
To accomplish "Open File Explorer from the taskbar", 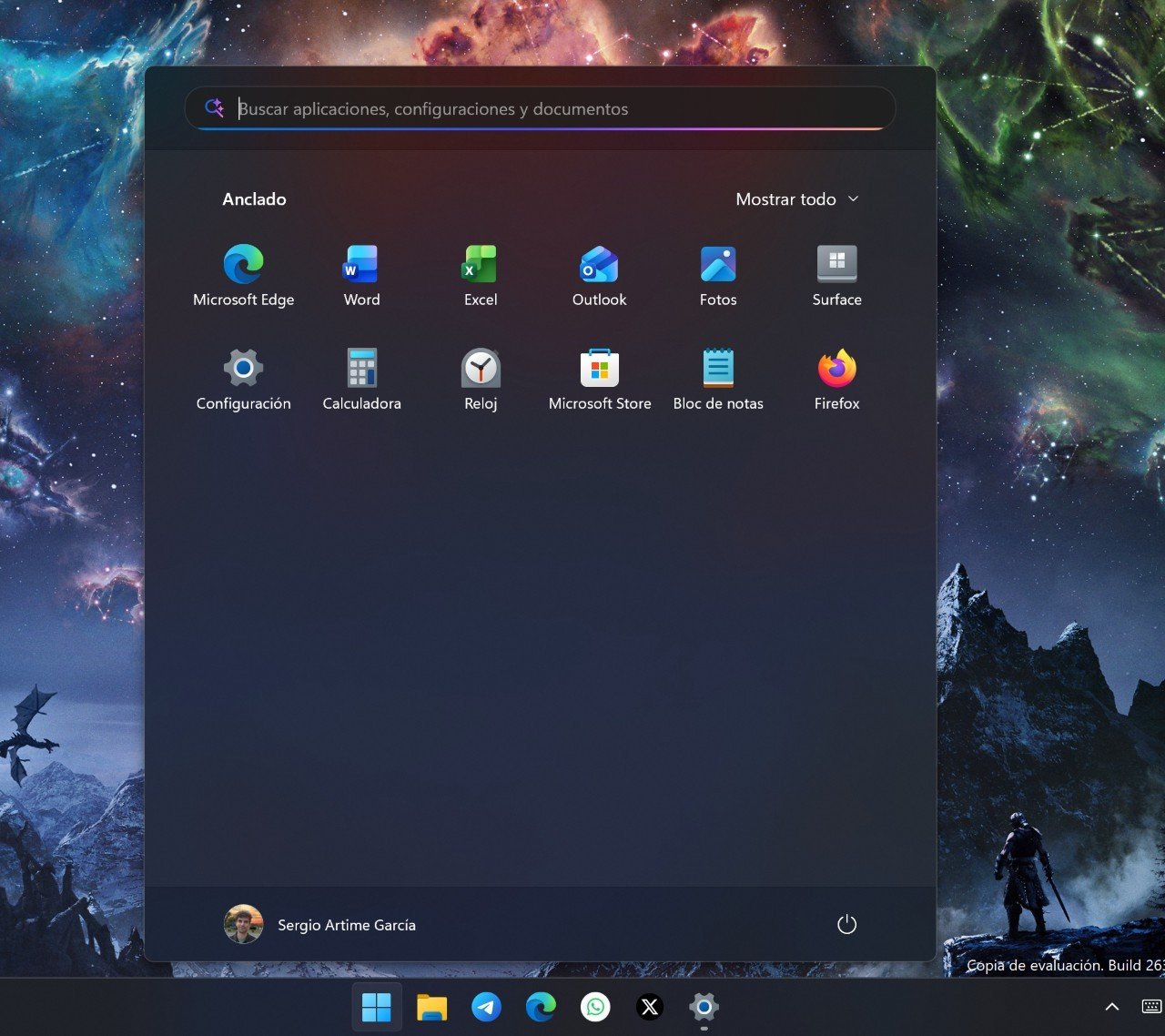I will (431, 1007).
